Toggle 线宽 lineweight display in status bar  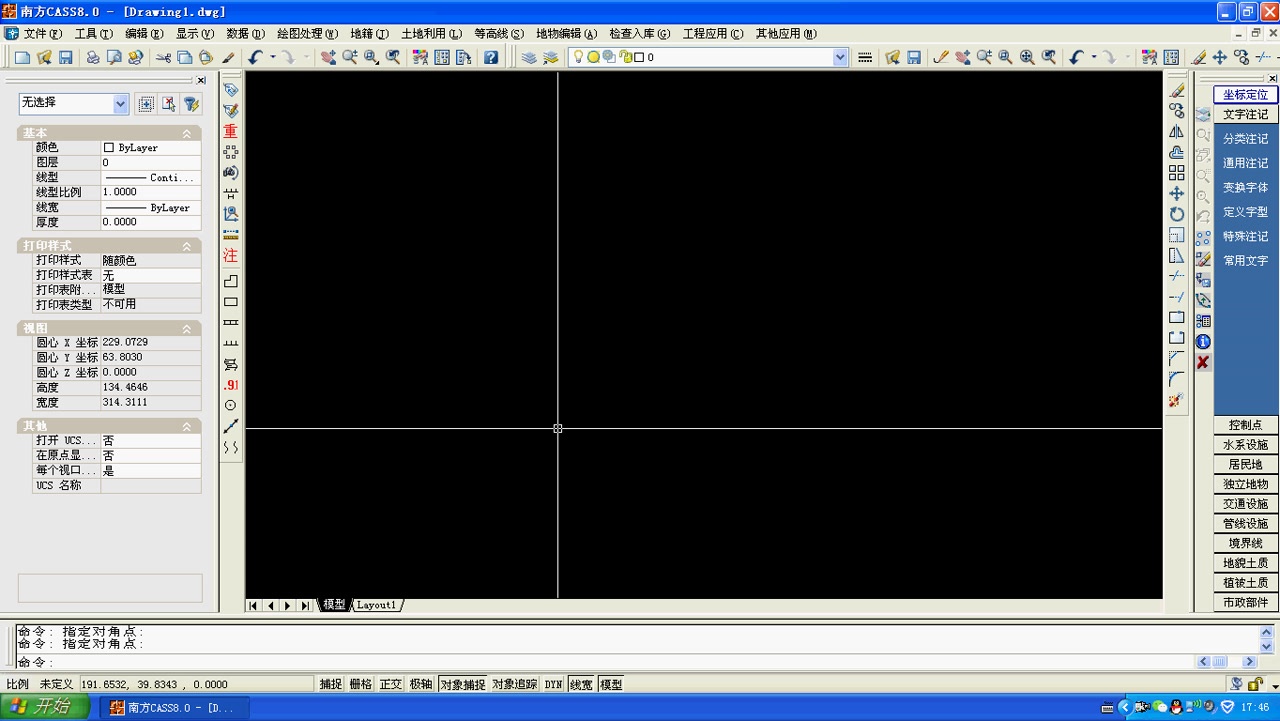(581, 684)
